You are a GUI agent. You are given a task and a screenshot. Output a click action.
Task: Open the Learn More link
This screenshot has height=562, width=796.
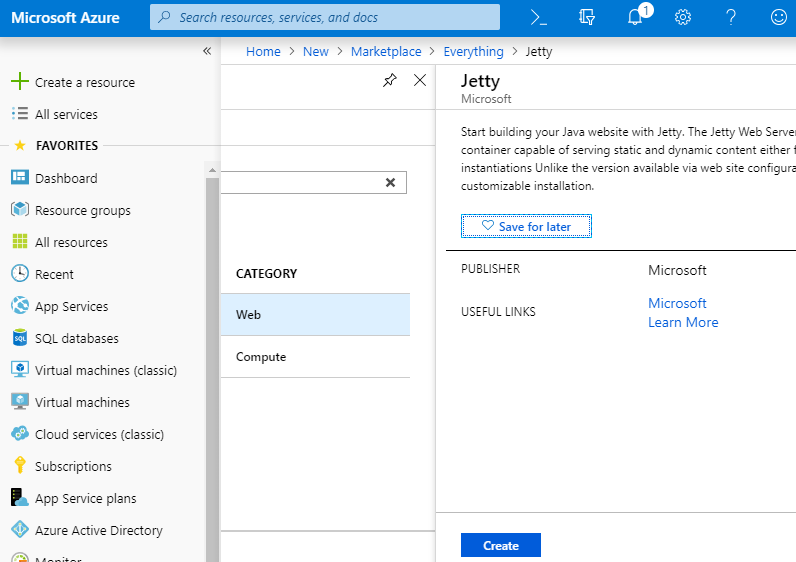tap(683, 322)
